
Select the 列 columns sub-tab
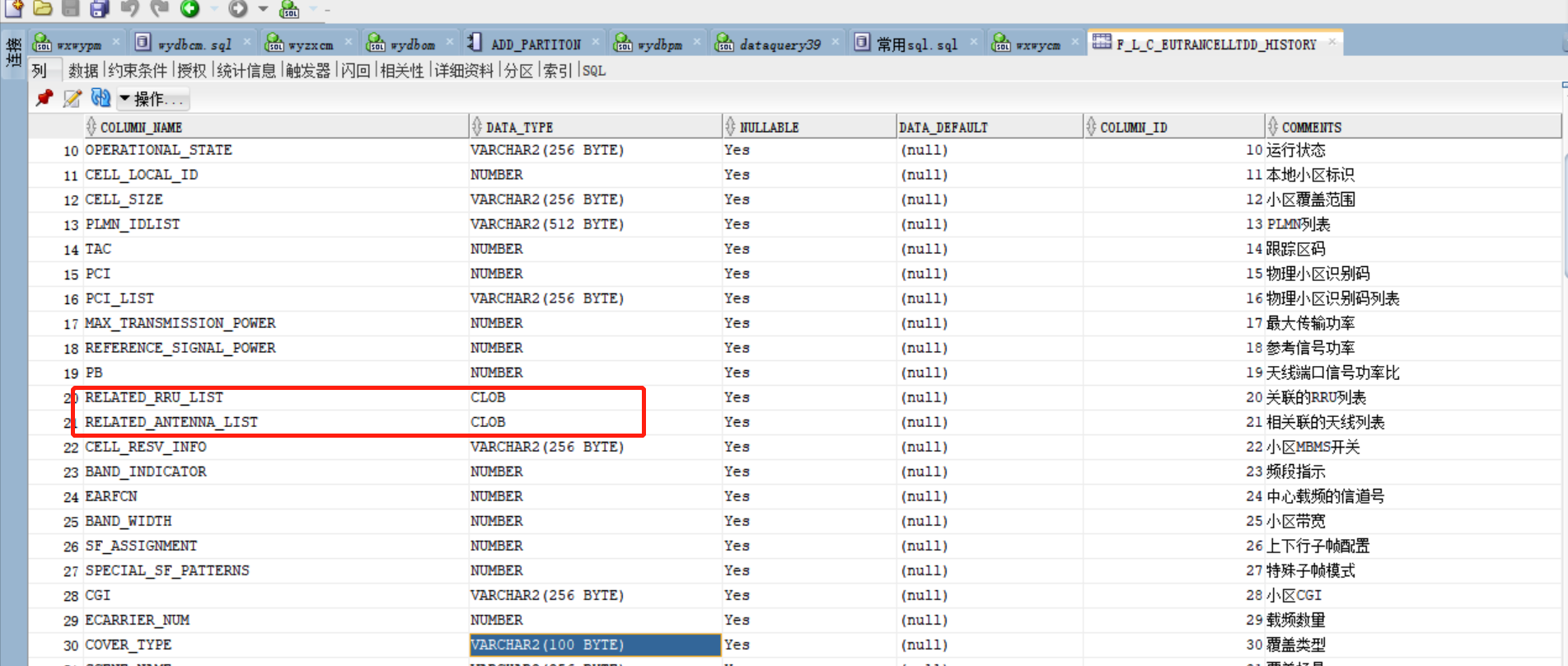tap(40, 71)
